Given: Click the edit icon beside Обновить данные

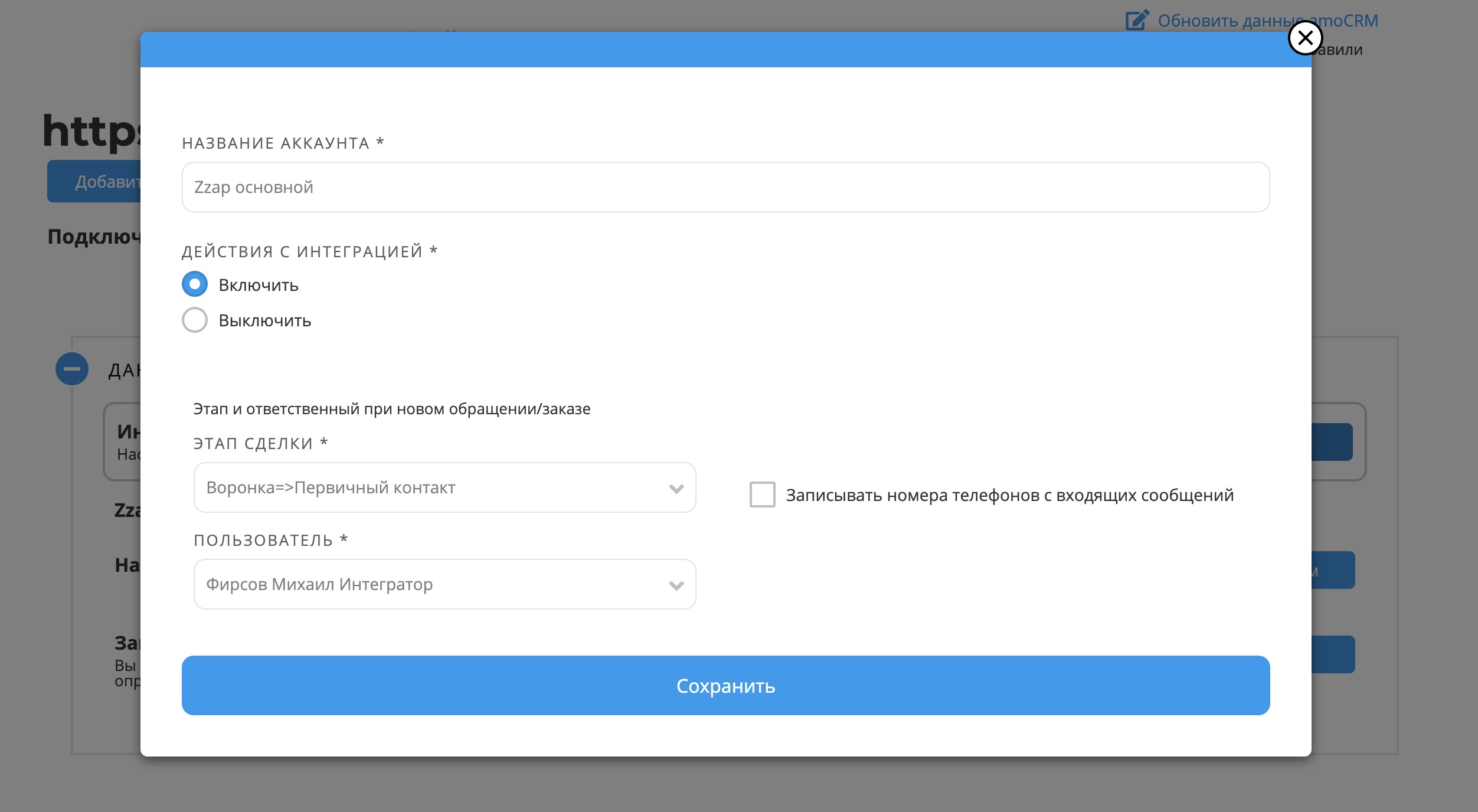Looking at the screenshot, I should tap(1137, 20).
